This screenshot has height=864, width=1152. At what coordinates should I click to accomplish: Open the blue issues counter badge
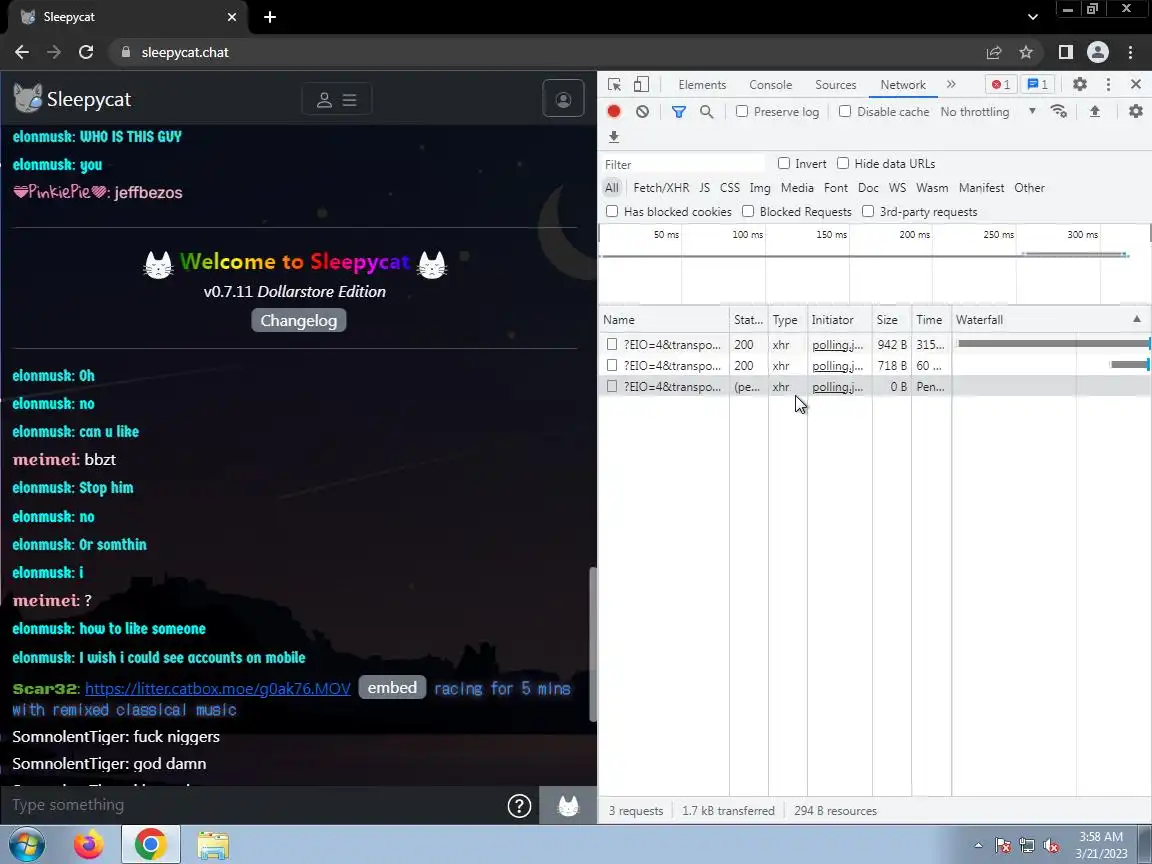(1037, 84)
